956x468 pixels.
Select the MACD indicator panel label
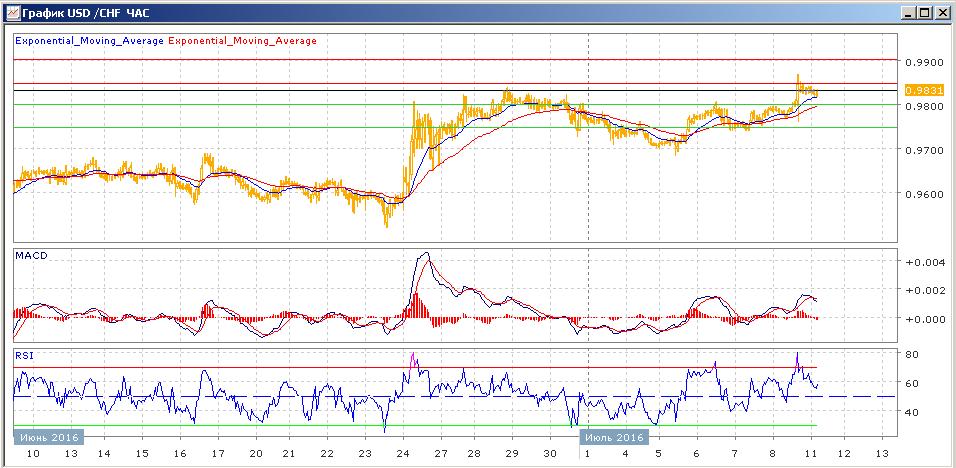click(31, 256)
